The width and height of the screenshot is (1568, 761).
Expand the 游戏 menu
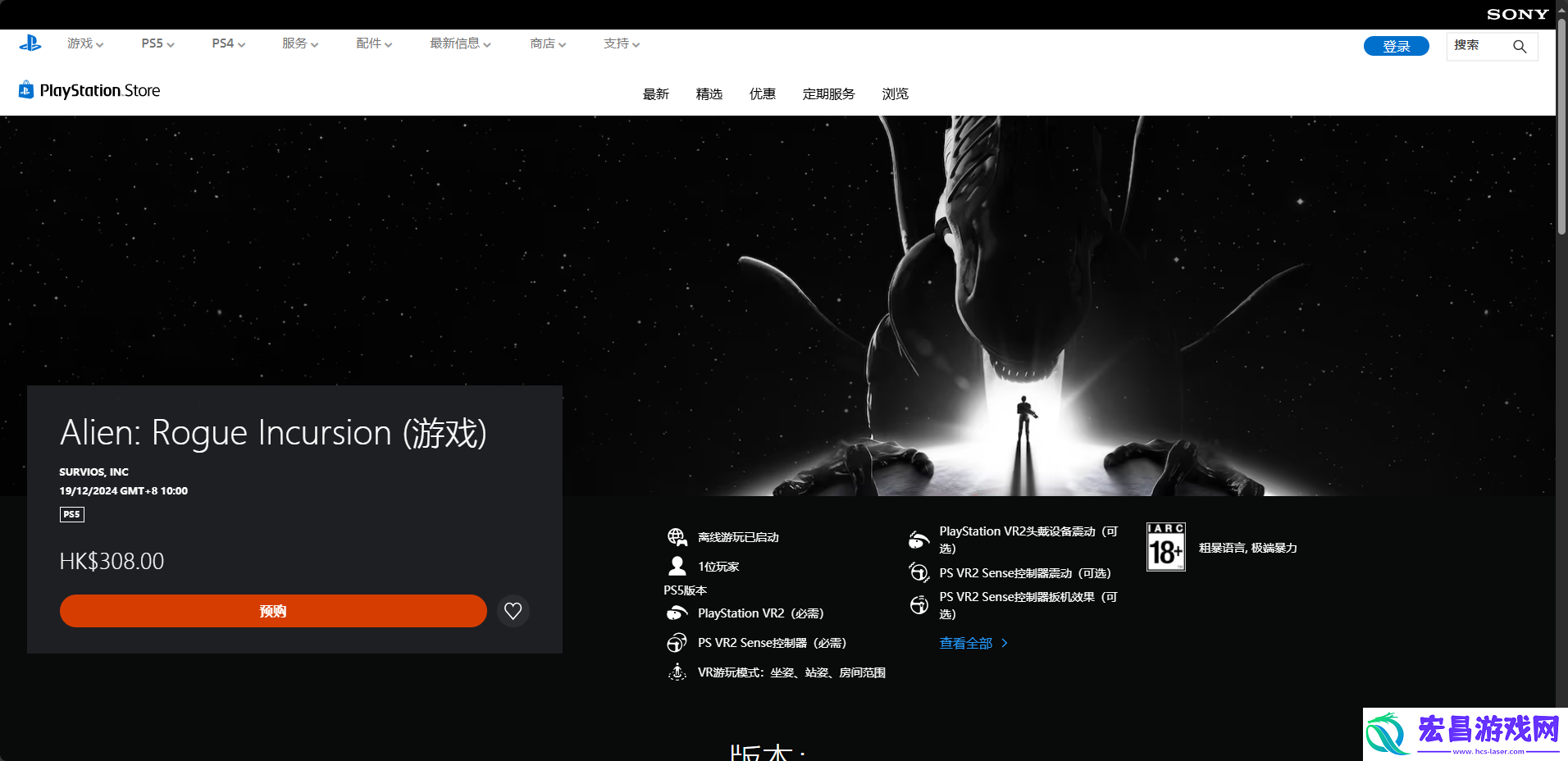coord(85,43)
